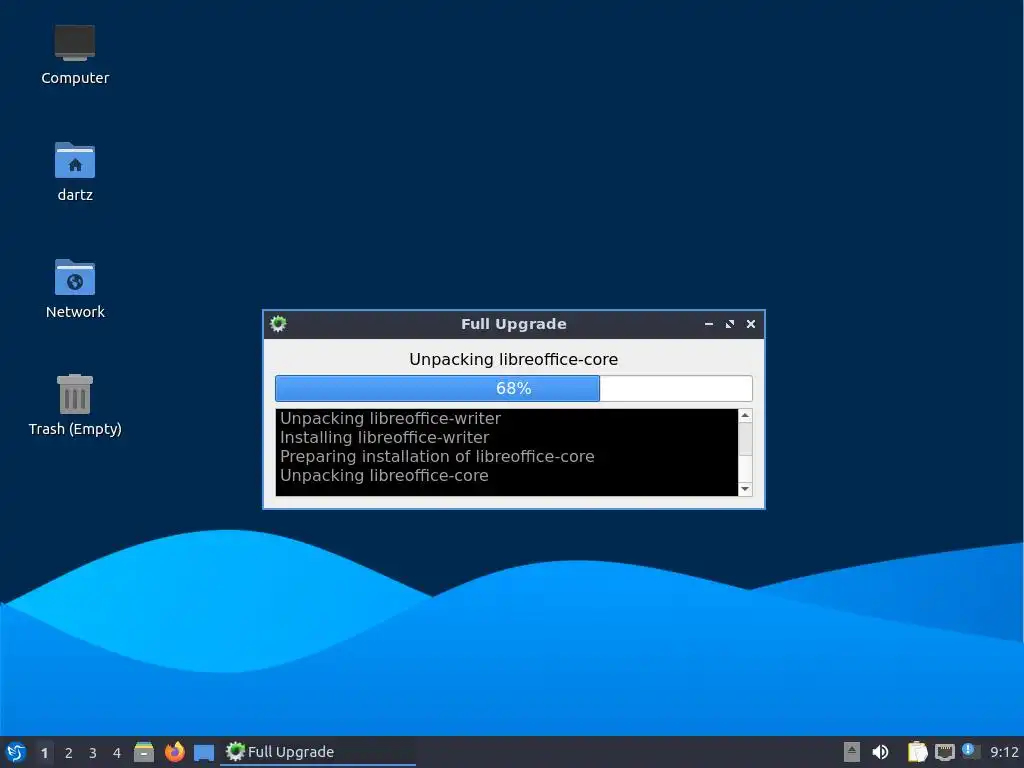Screen dimensions: 1024x768
Task: Minimize the Full Upgrade window
Action: (709, 324)
